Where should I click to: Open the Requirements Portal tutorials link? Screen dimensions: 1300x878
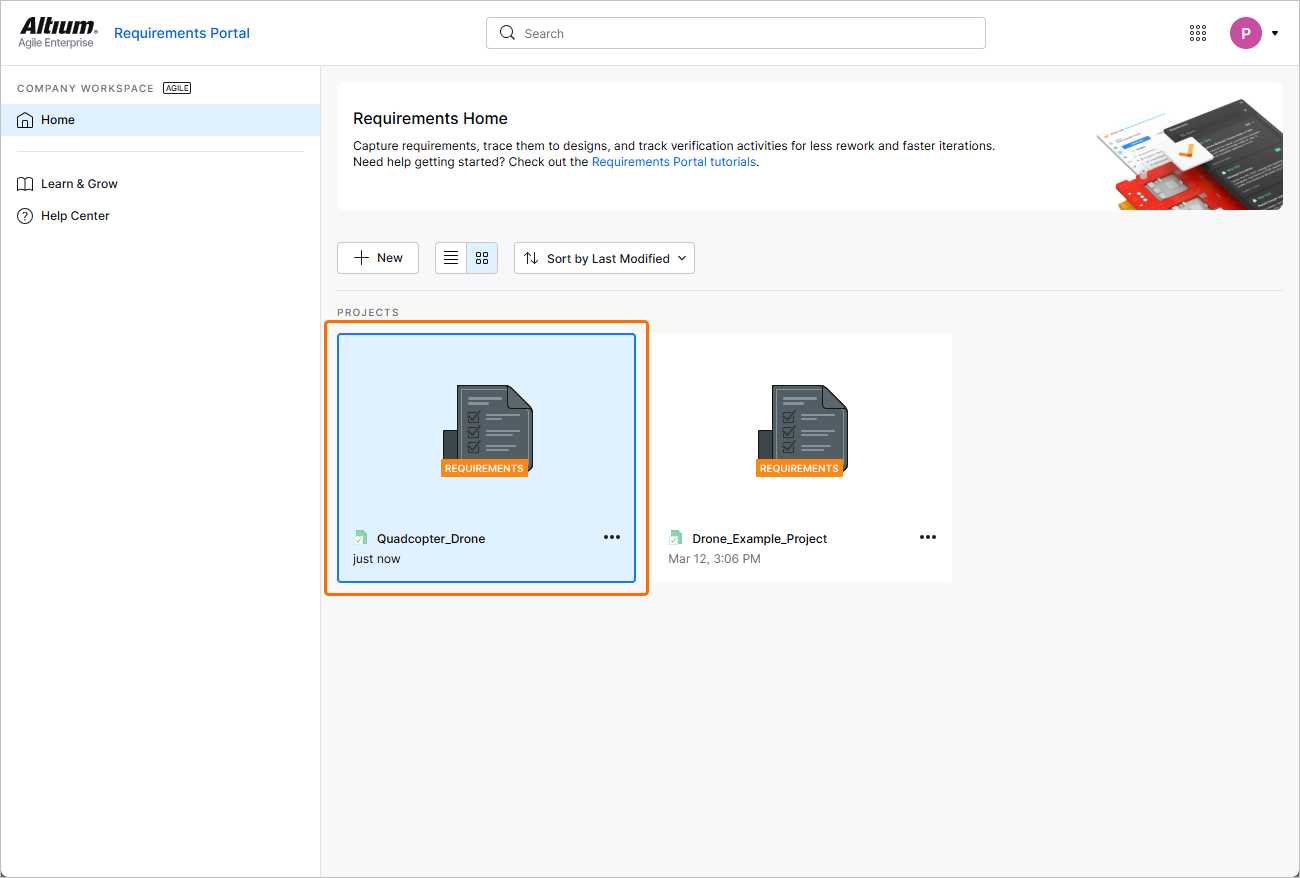click(674, 162)
